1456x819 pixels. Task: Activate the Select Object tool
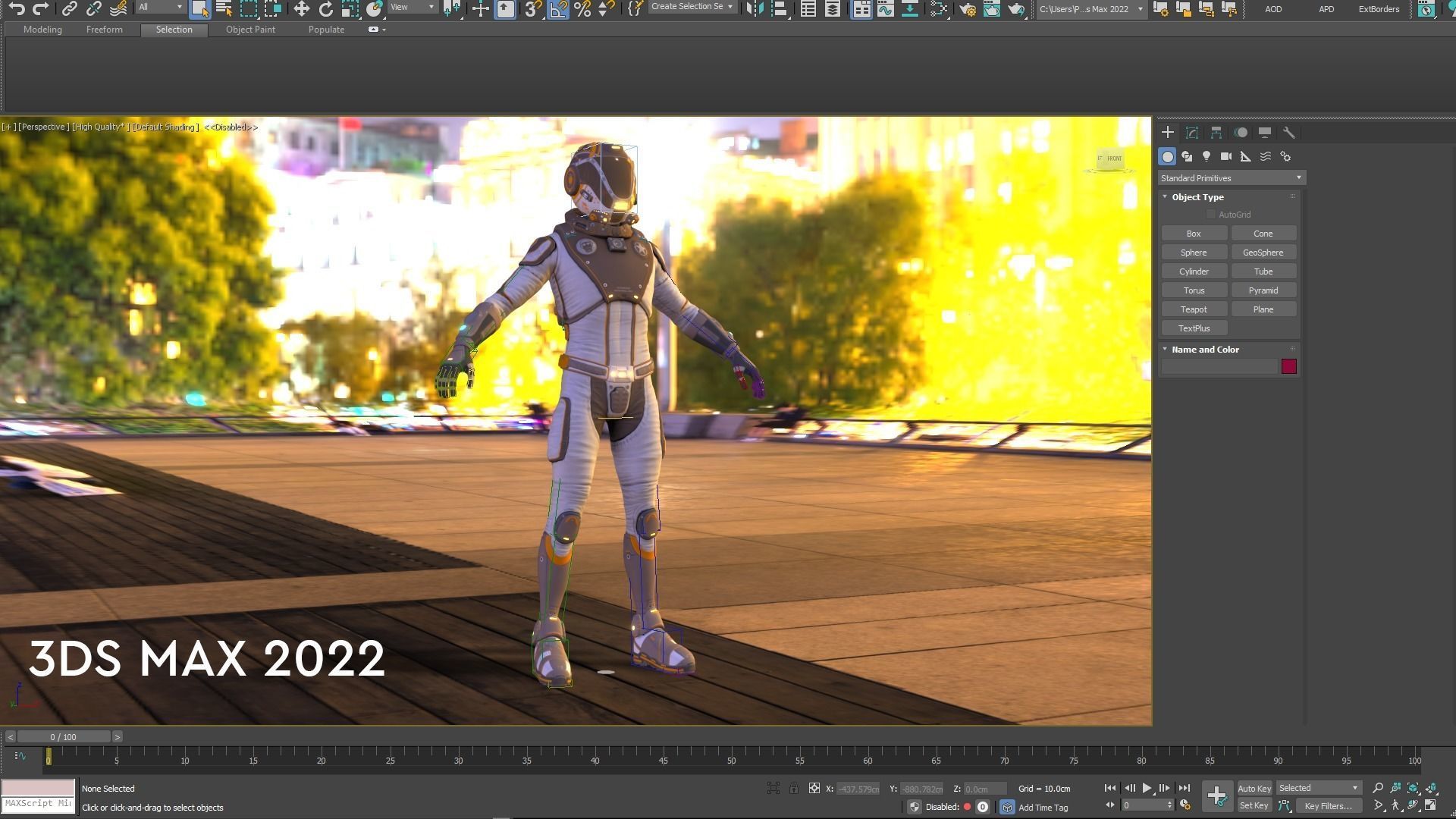199,8
